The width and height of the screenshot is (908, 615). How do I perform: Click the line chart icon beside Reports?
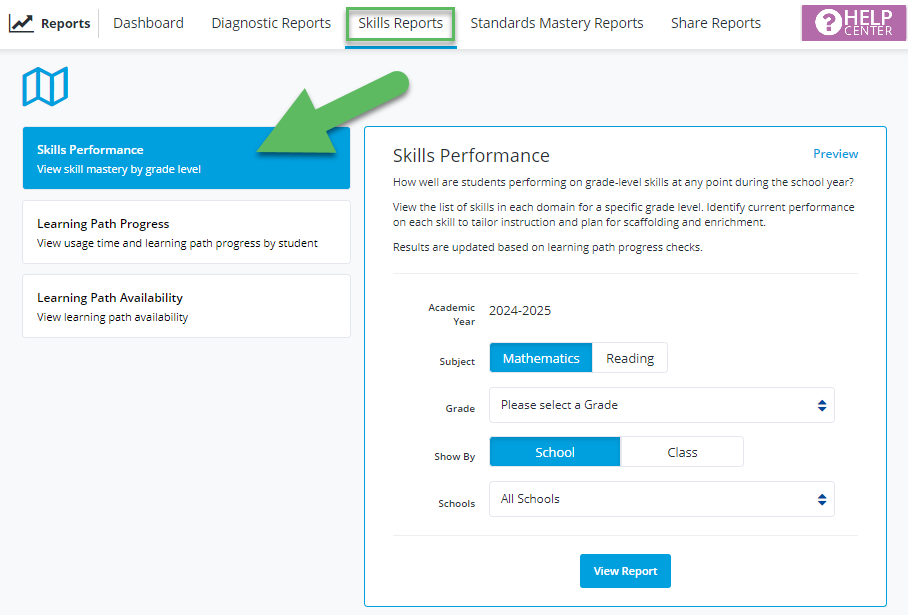click(x=21, y=23)
